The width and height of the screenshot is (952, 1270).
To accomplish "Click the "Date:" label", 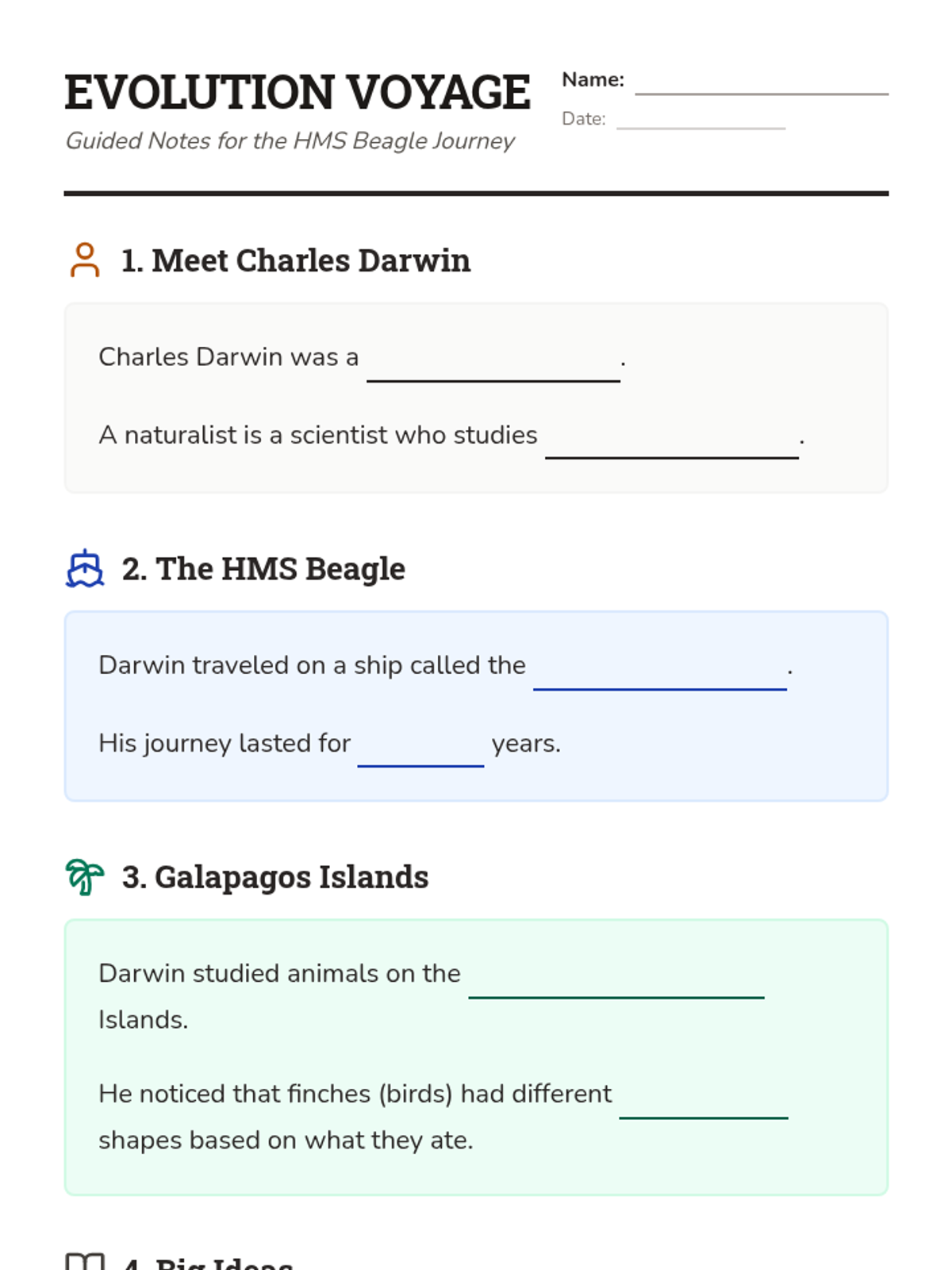I will tap(583, 119).
